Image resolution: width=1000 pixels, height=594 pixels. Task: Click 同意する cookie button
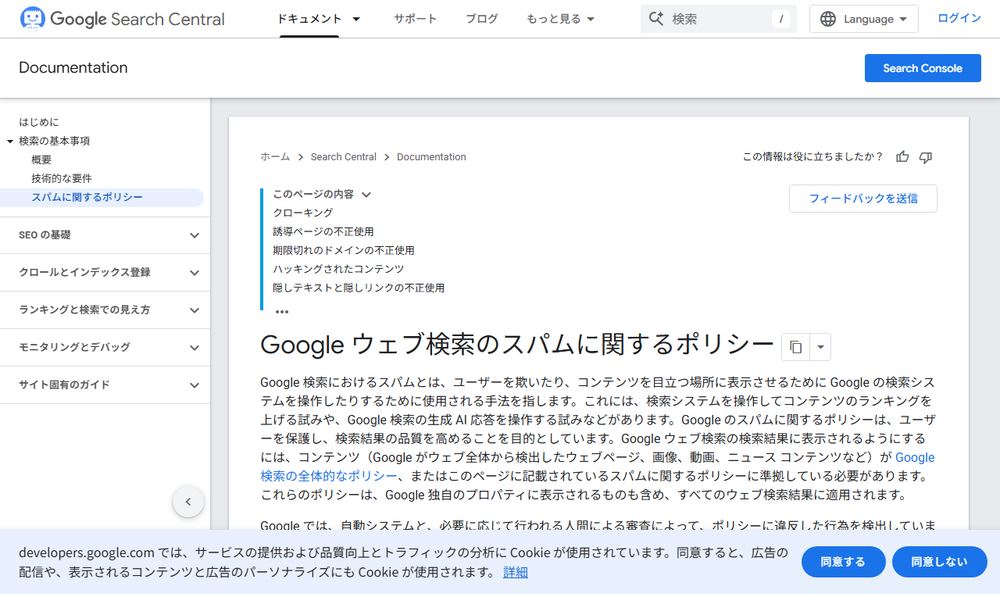tap(843, 561)
